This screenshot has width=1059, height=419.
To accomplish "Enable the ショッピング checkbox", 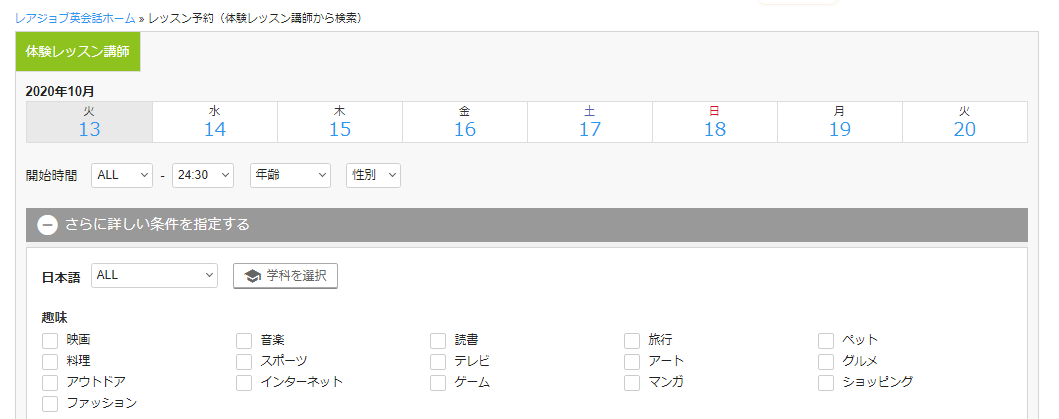I will [826, 383].
